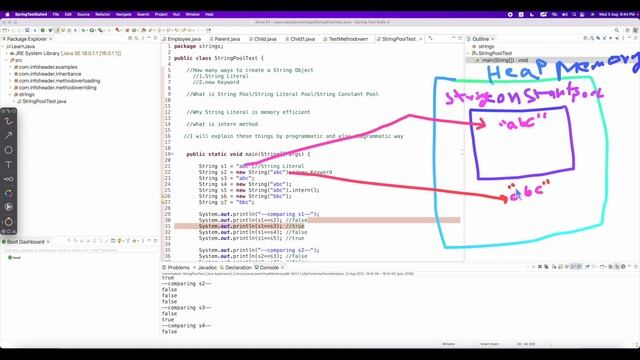Open the Window menu
Image resolution: width=640 pixels, height=360 pixels.
(193, 14)
